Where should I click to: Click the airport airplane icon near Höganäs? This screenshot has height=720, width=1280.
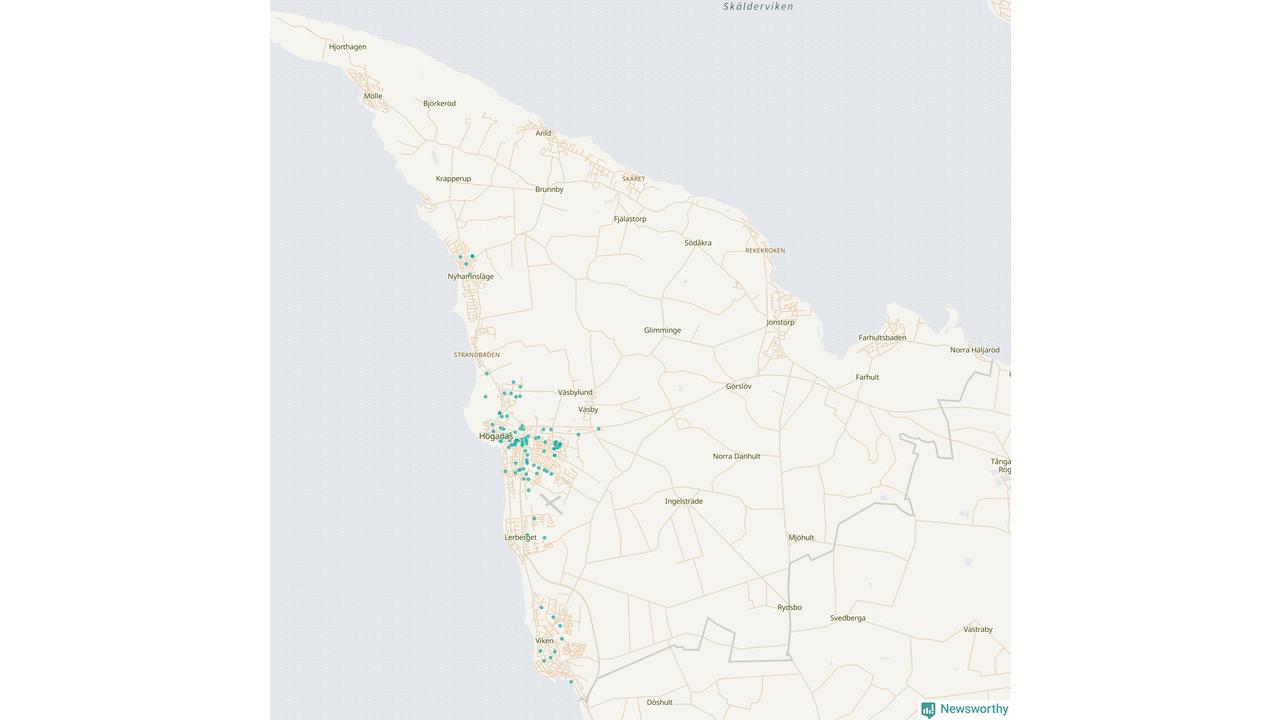(x=551, y=503)
